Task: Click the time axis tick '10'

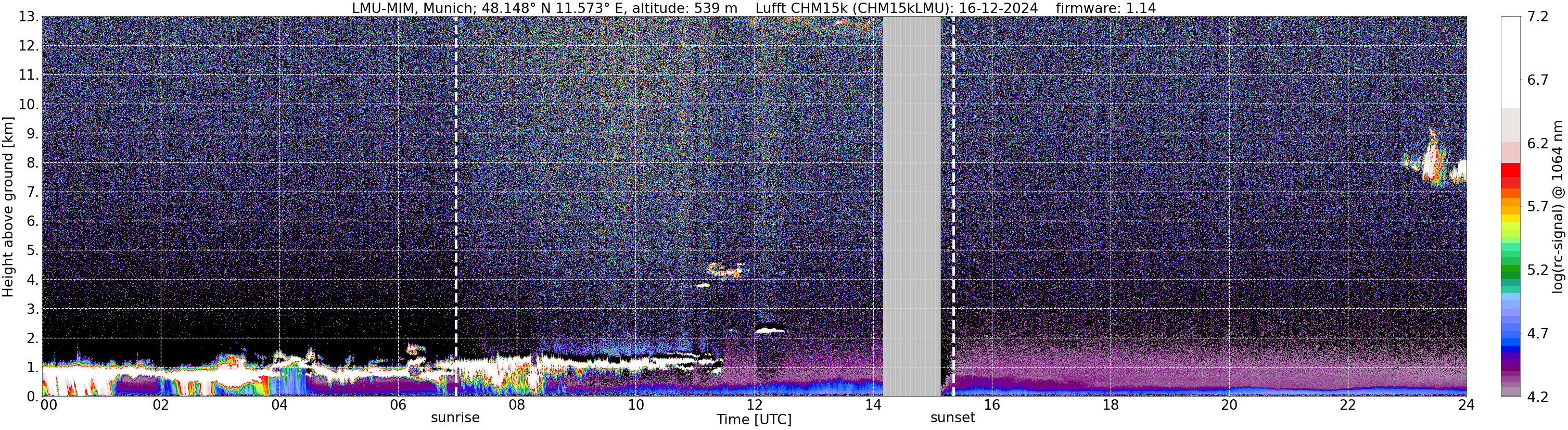Action: (x=635, y=405)
